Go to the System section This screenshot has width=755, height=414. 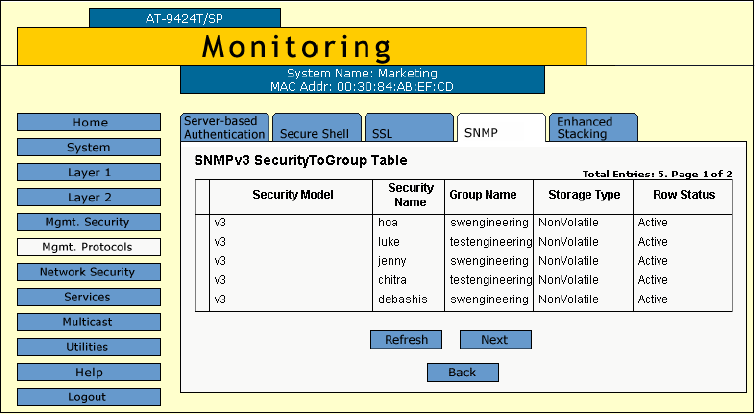pos(89,147)
